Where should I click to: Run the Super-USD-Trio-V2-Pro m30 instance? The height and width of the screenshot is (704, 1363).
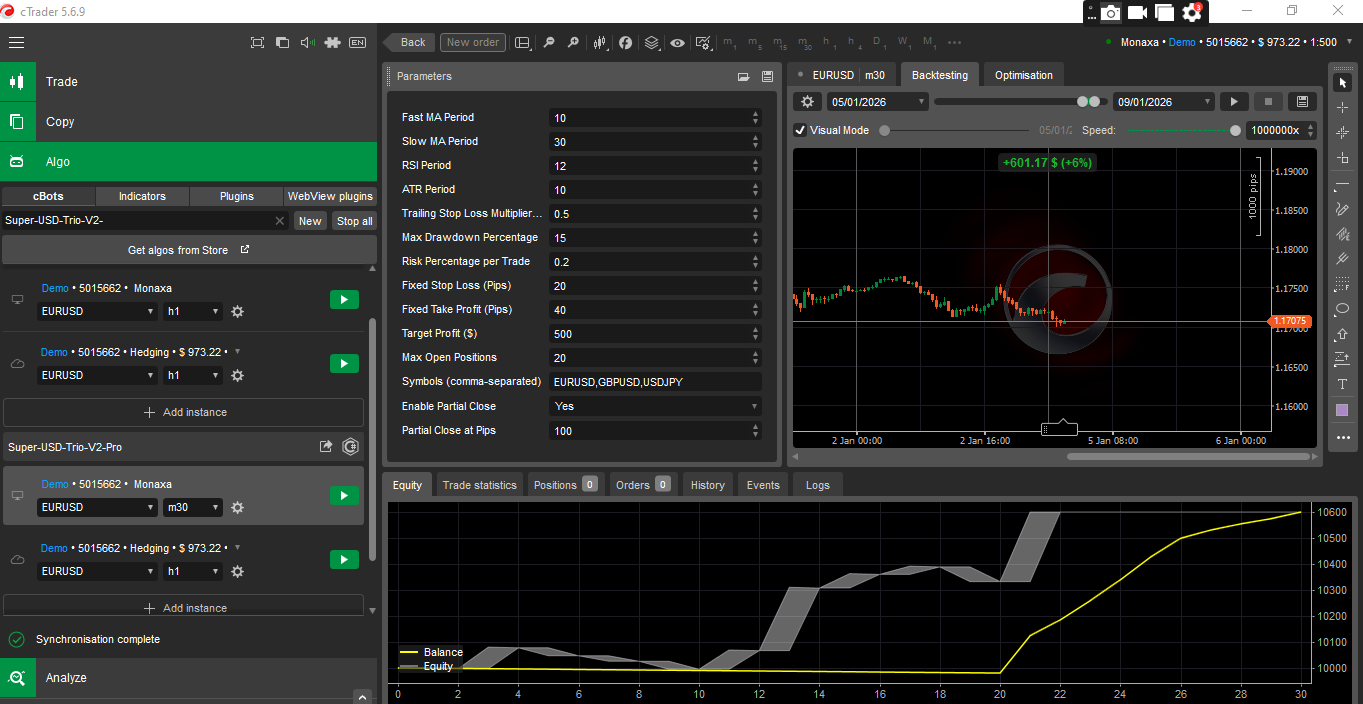[x=344, y=496]
